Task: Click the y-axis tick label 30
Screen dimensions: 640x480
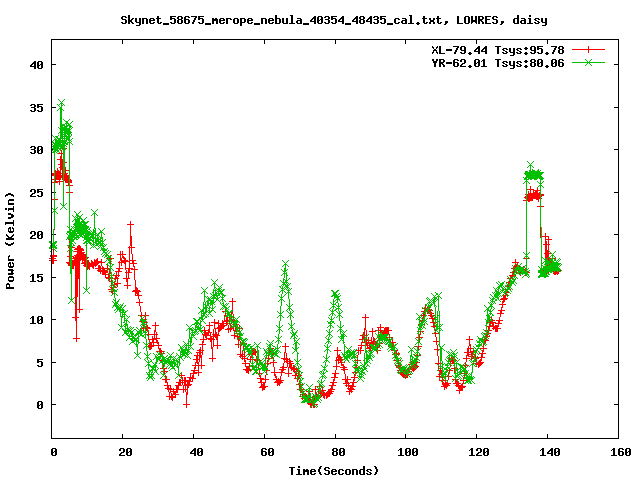Action: click(36, 150)
